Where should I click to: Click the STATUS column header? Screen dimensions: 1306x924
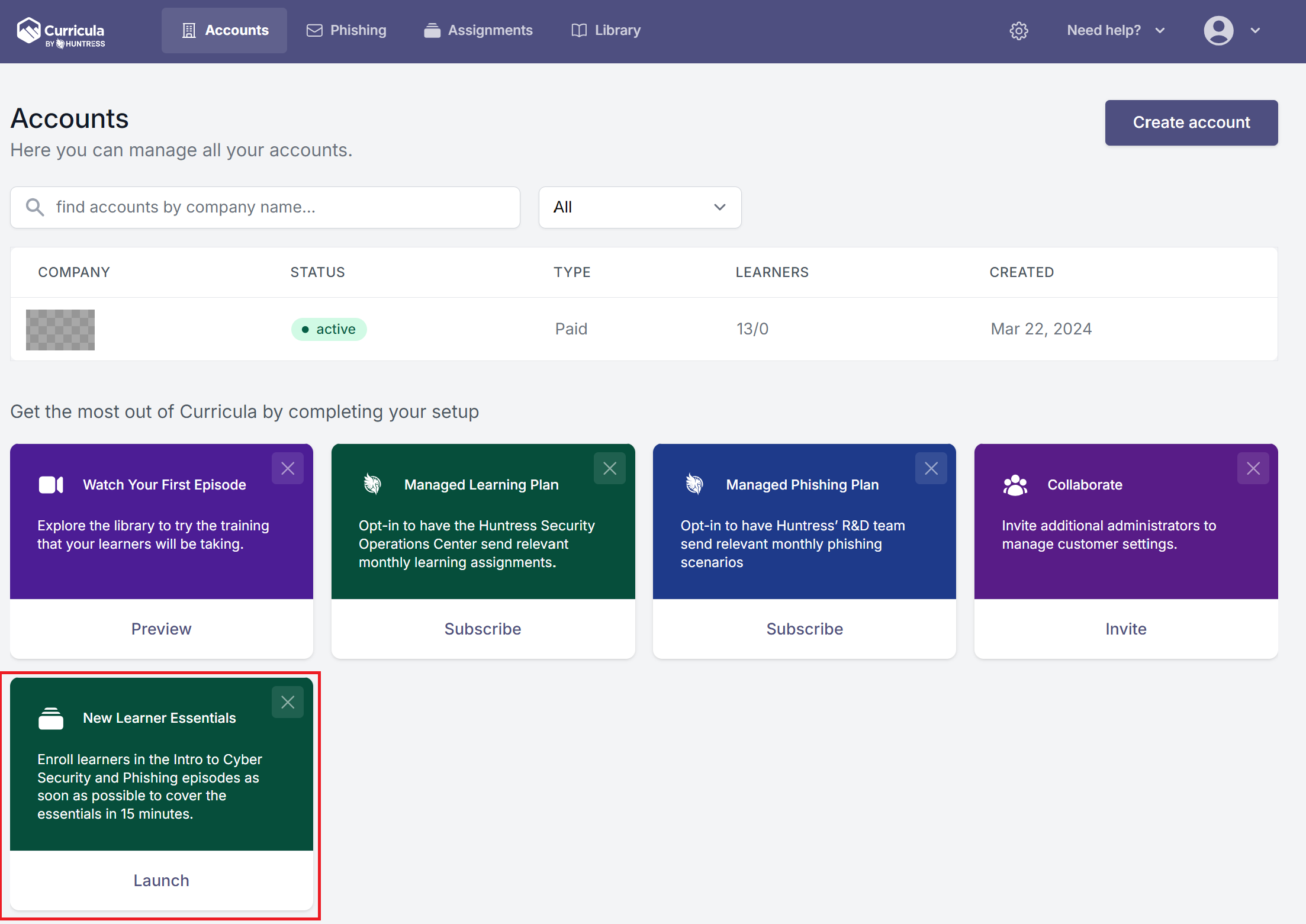(x=317, y=272)
